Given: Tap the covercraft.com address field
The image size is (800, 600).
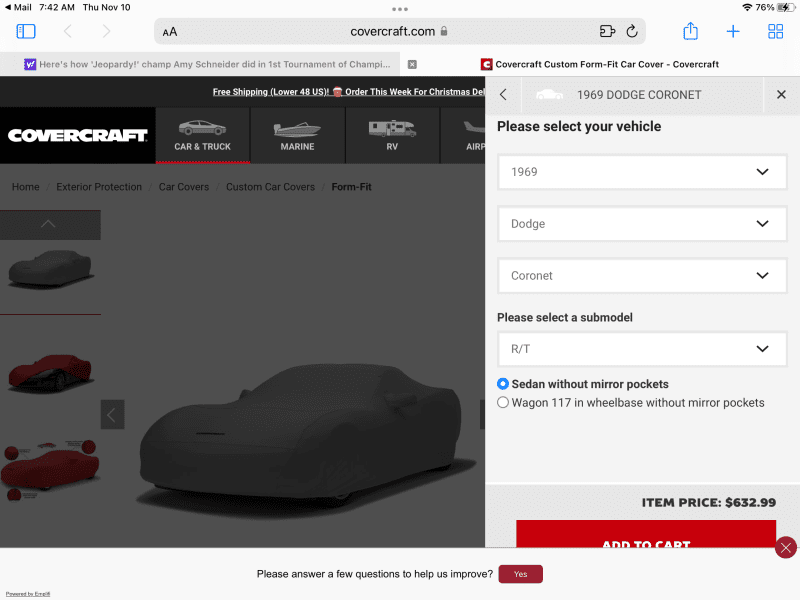Looking at the screenshot, I should [x=399, y=32].
